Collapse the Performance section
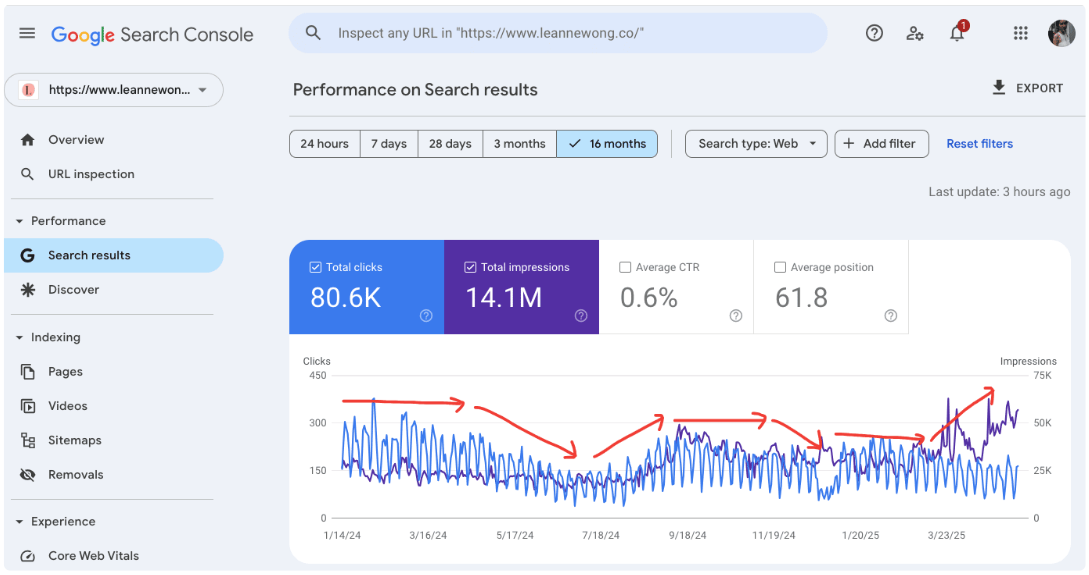 (x=19, y=222)
